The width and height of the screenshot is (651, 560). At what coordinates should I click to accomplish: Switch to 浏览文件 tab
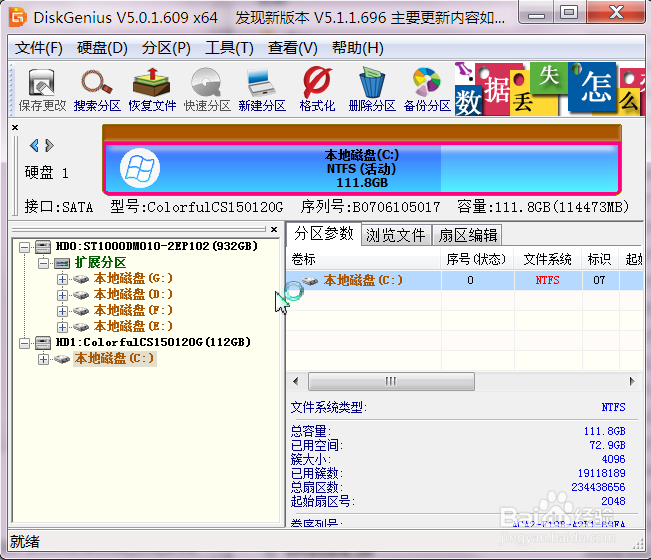tap(396, 235)
